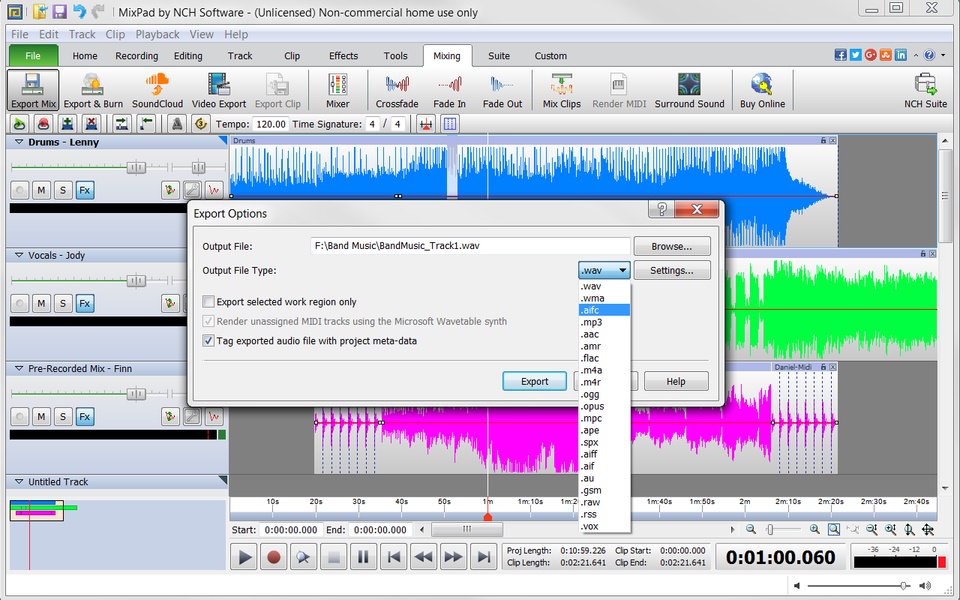Click the Browse... button
960x600 pixels.
[x=671, y=246]
